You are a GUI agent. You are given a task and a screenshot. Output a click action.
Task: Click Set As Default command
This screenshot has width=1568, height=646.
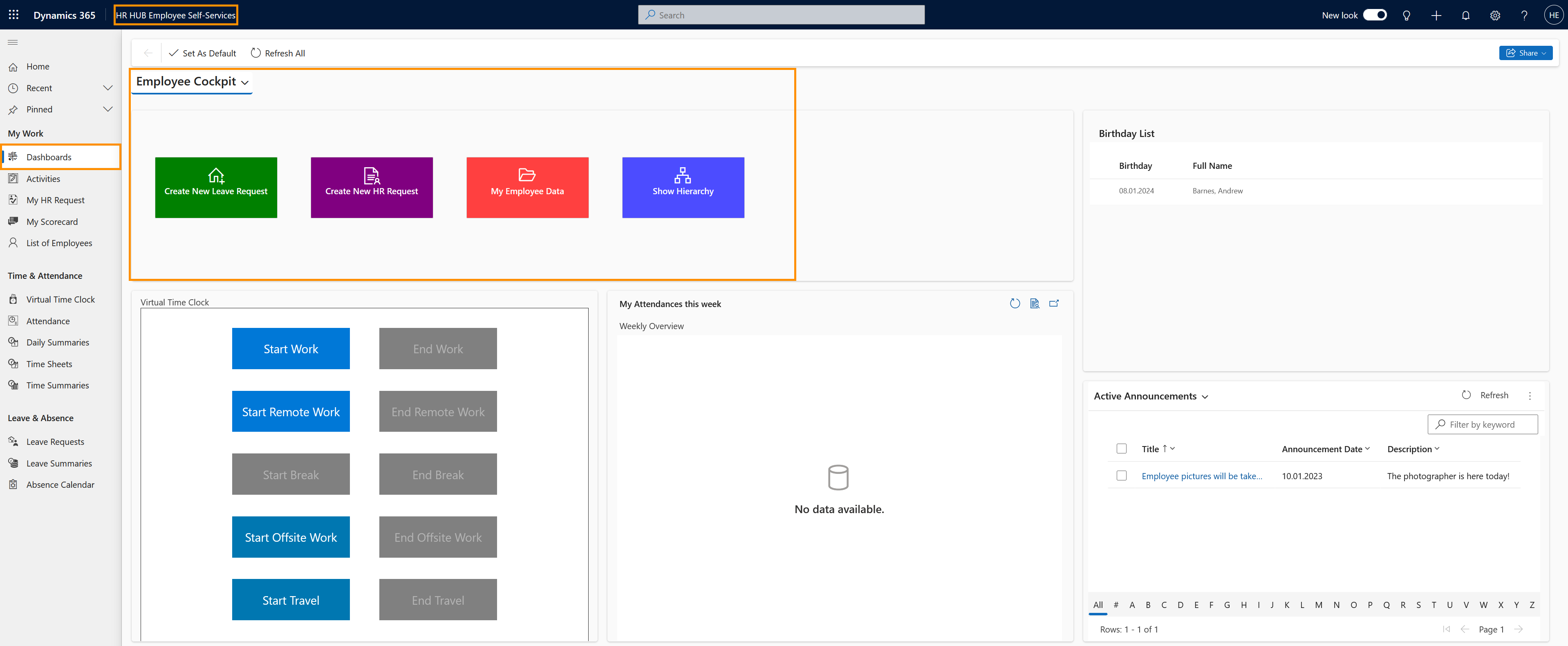click(202, 53)
